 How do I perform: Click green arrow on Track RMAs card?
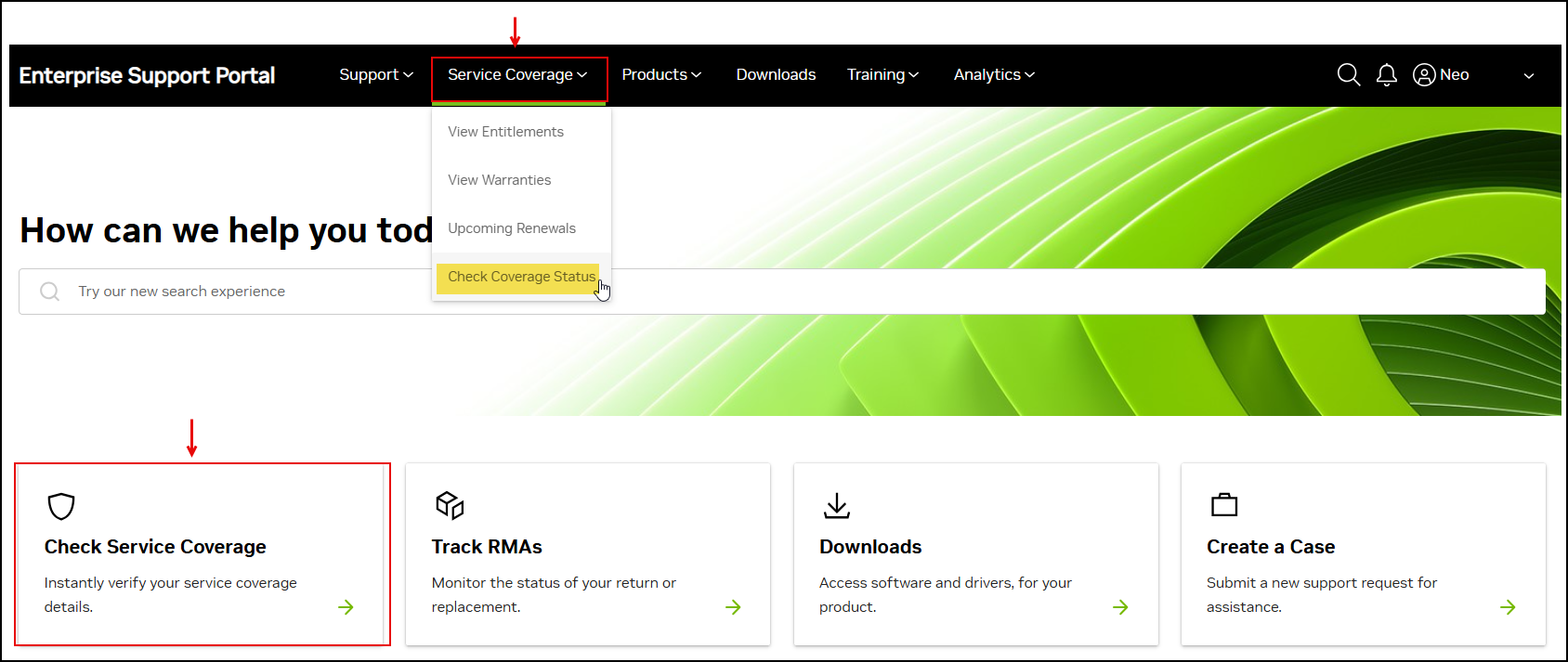click(x=733, y=607)
